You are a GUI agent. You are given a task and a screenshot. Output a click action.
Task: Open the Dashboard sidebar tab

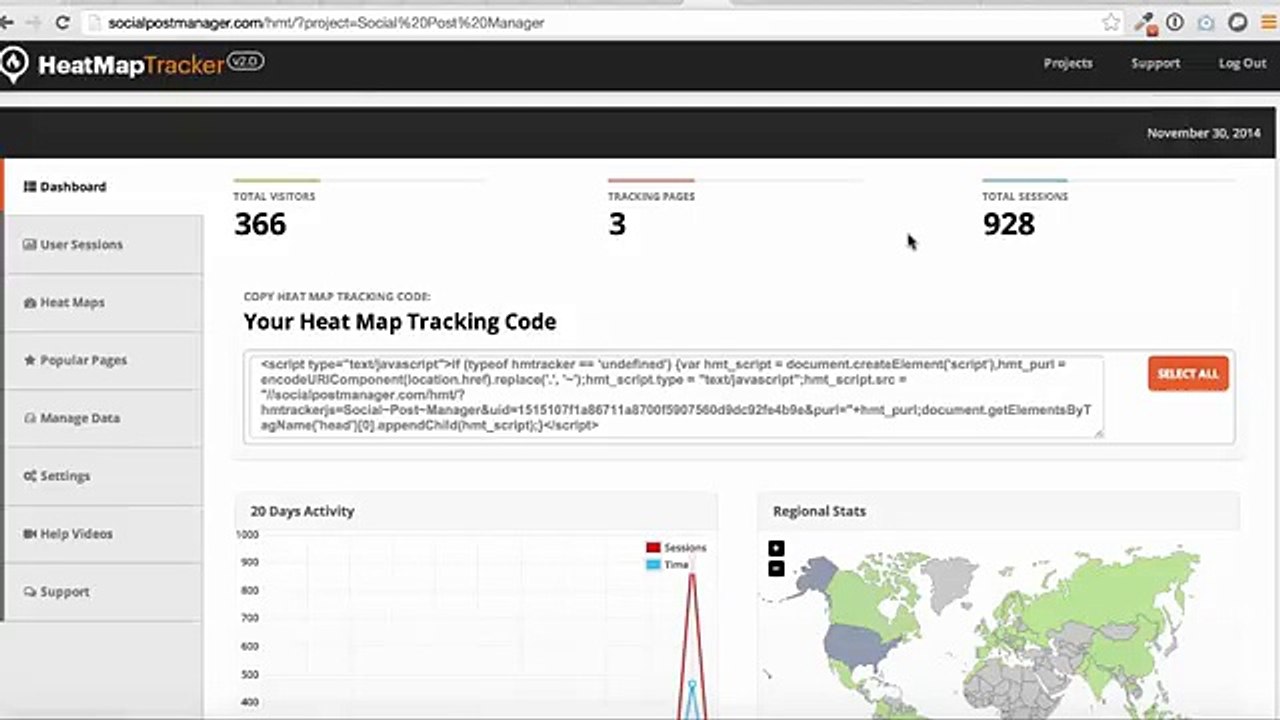pyautogui.click(x=102, y=187)
